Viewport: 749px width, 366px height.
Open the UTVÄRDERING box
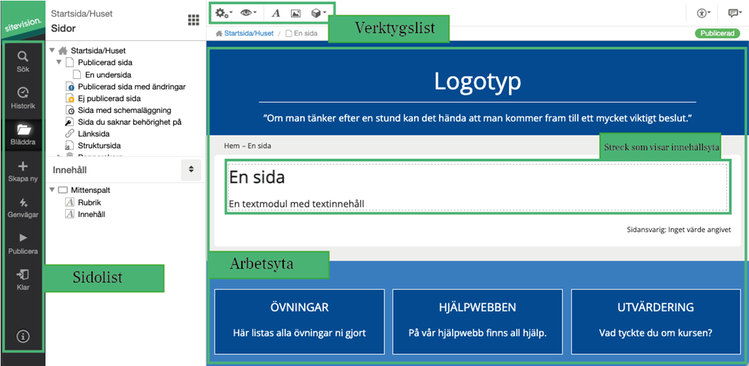656,322
